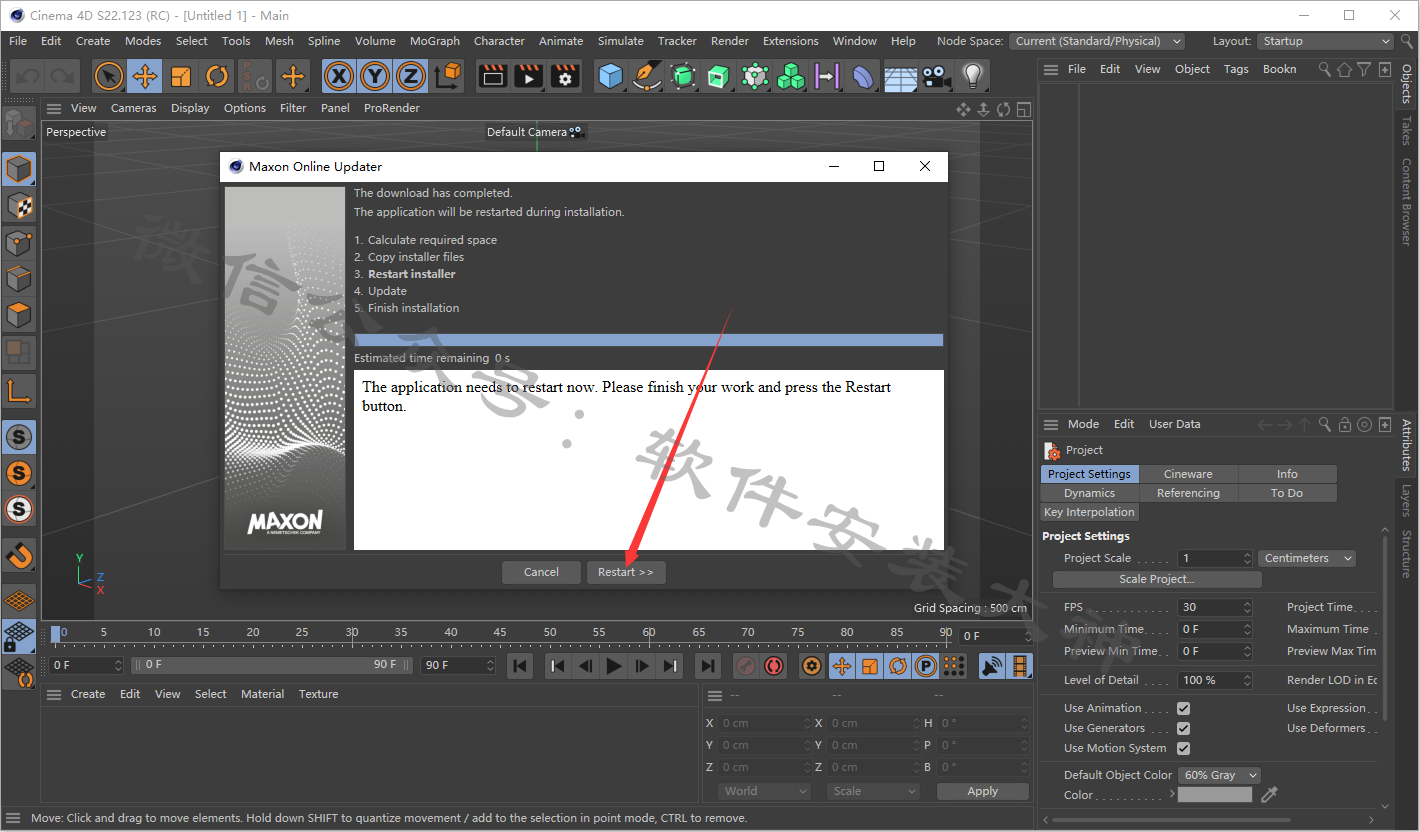Click Record Active Objects button
Image resolution: width=1420 pixels, height=832 pixels.
point(746,666)
